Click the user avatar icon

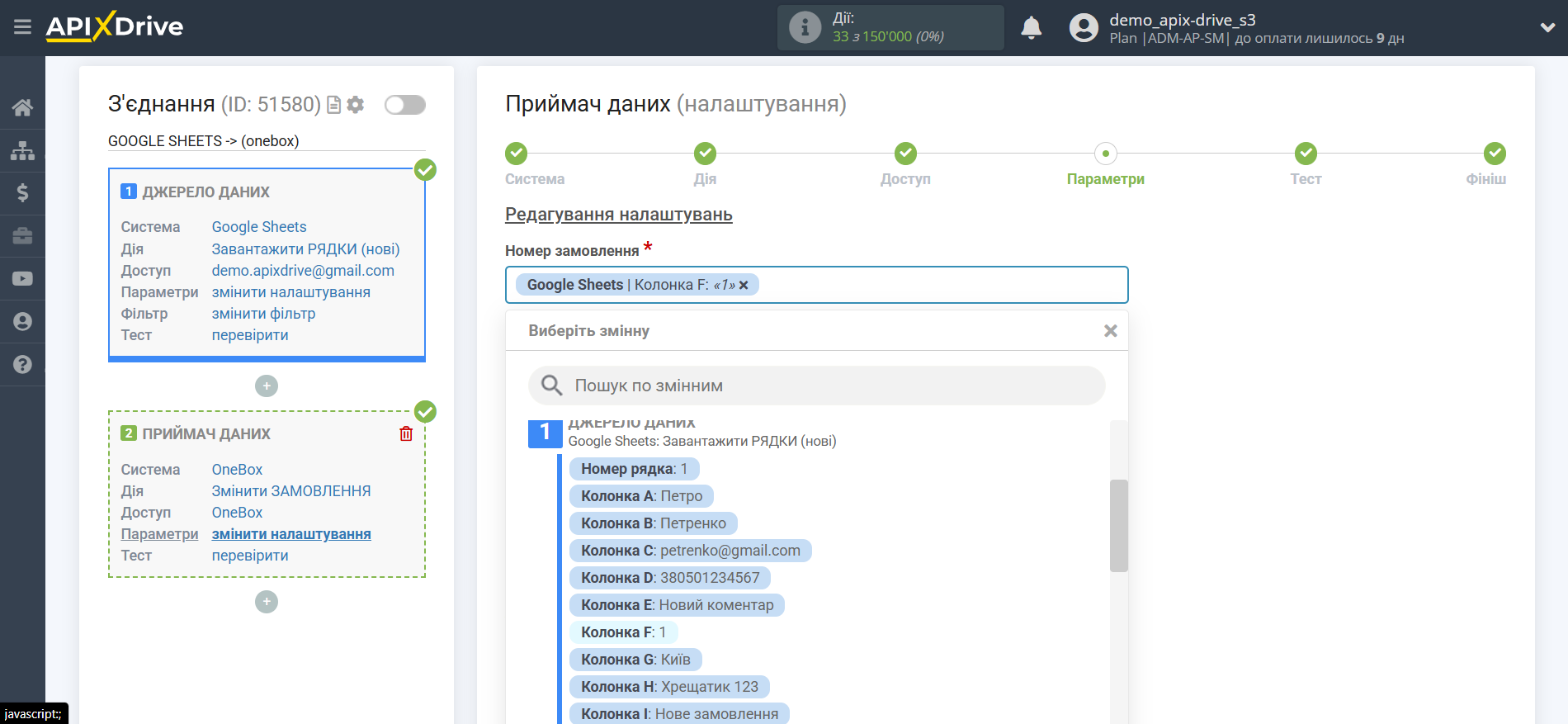tap(1084, 28)
